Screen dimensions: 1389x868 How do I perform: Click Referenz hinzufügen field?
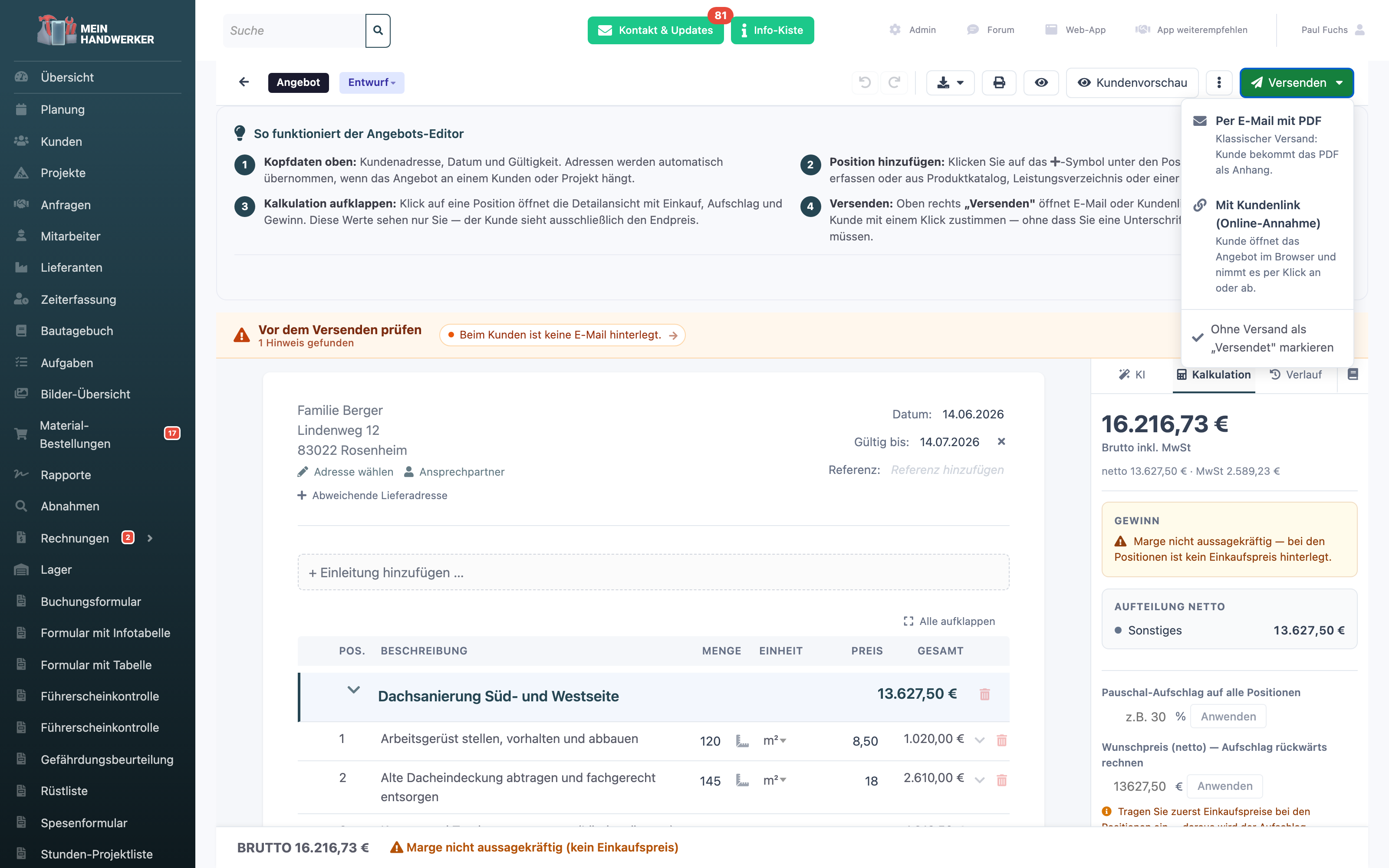pos(947,470)
